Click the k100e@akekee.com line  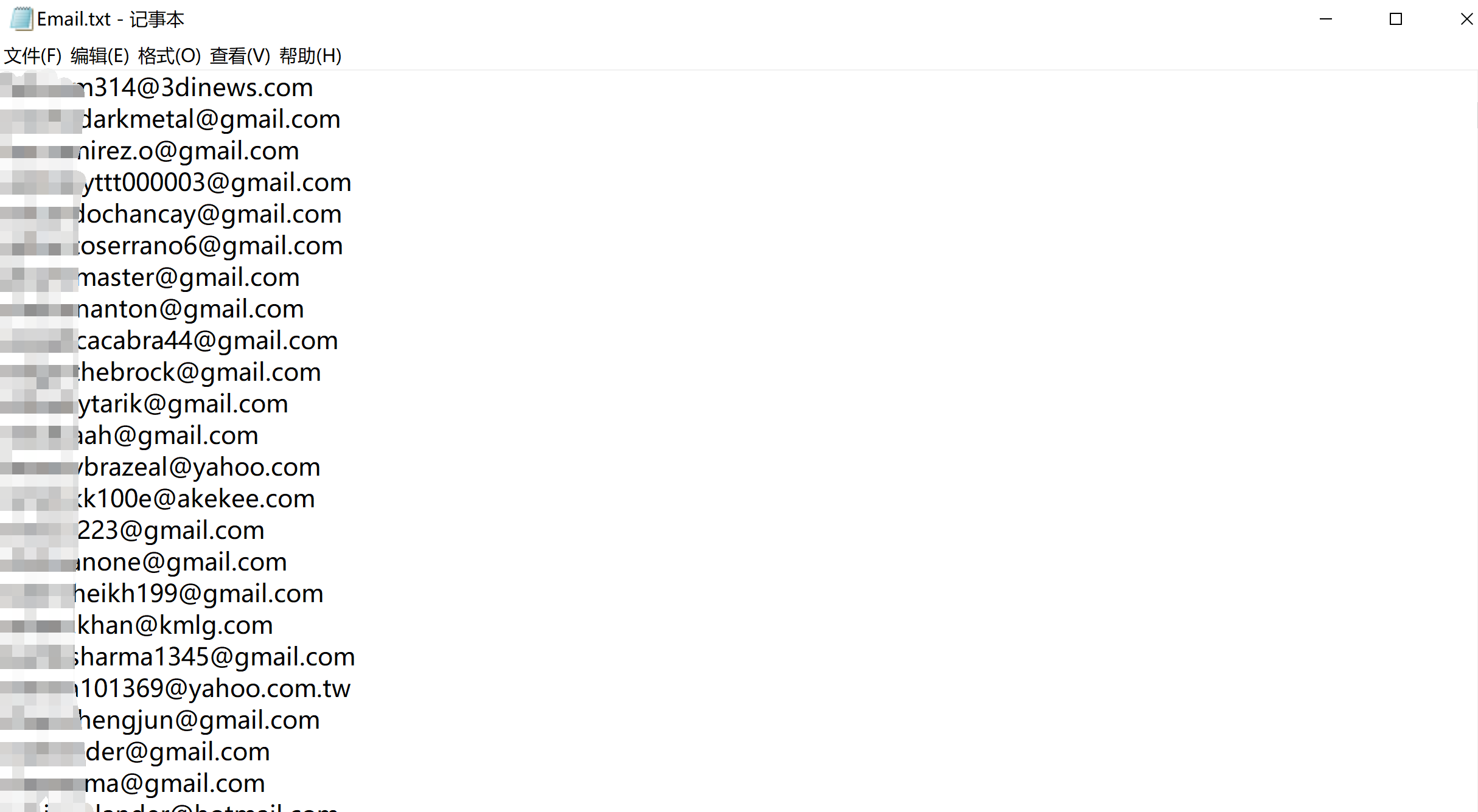195,499
